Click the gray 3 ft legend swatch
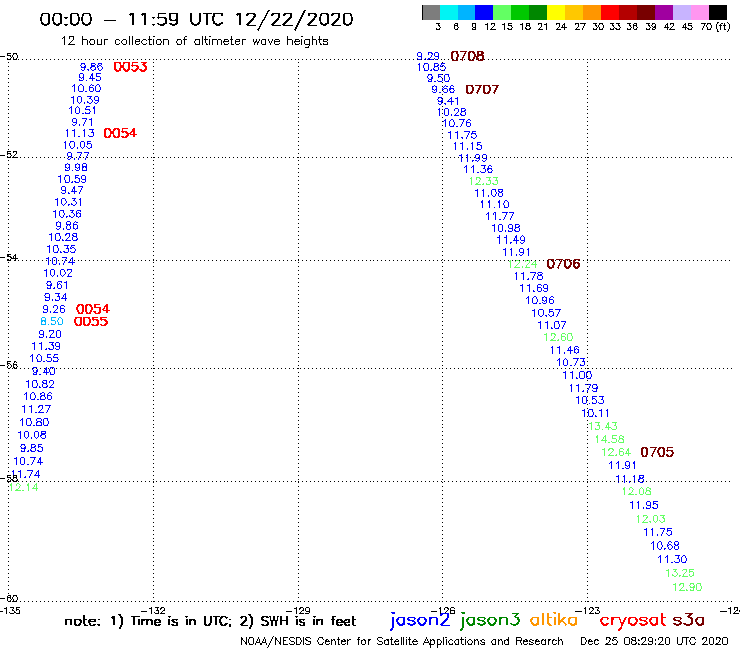Screen dimensions: 740x650 click(431, 12)
